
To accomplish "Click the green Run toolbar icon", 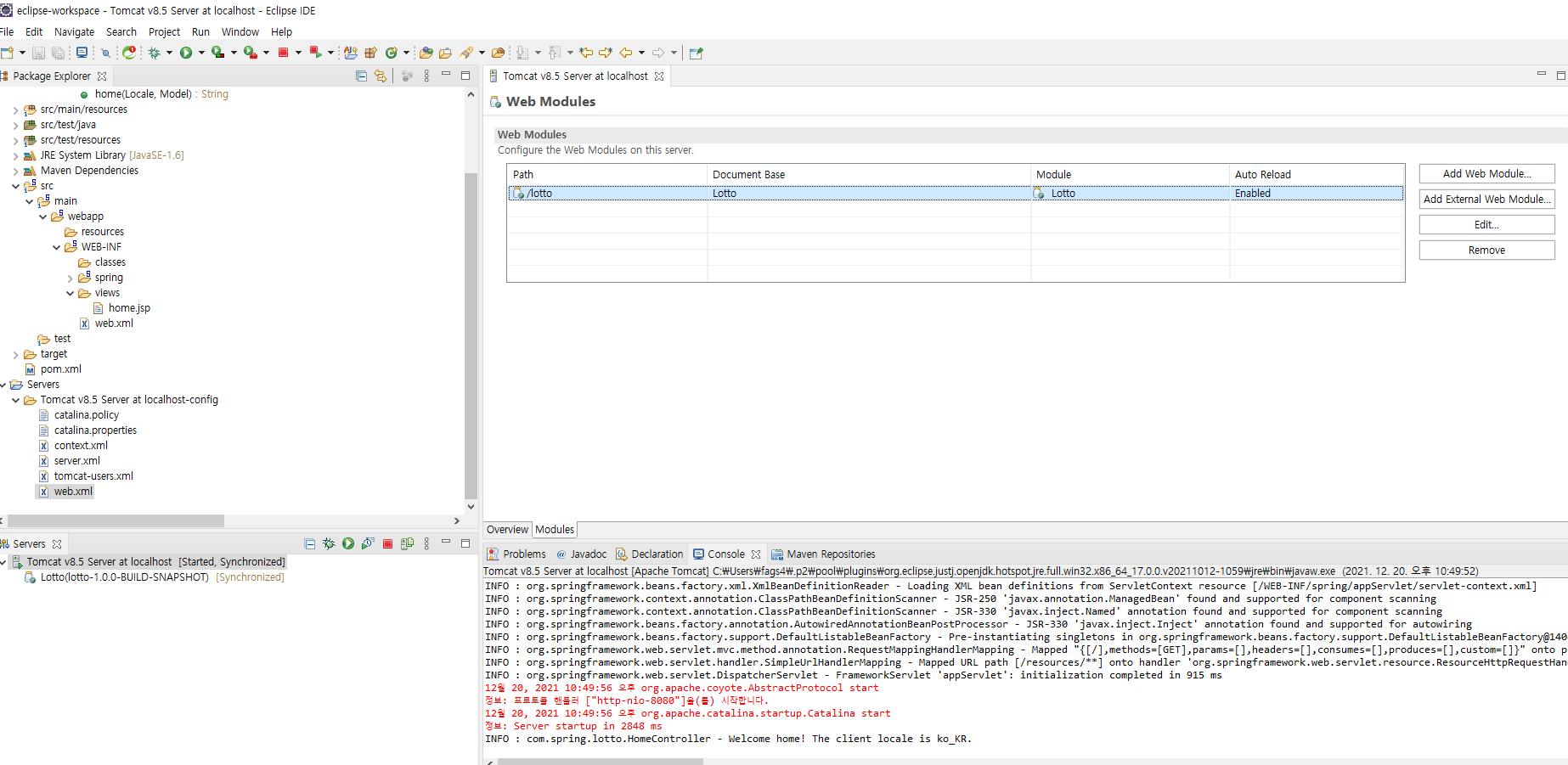I will [186, 53].
